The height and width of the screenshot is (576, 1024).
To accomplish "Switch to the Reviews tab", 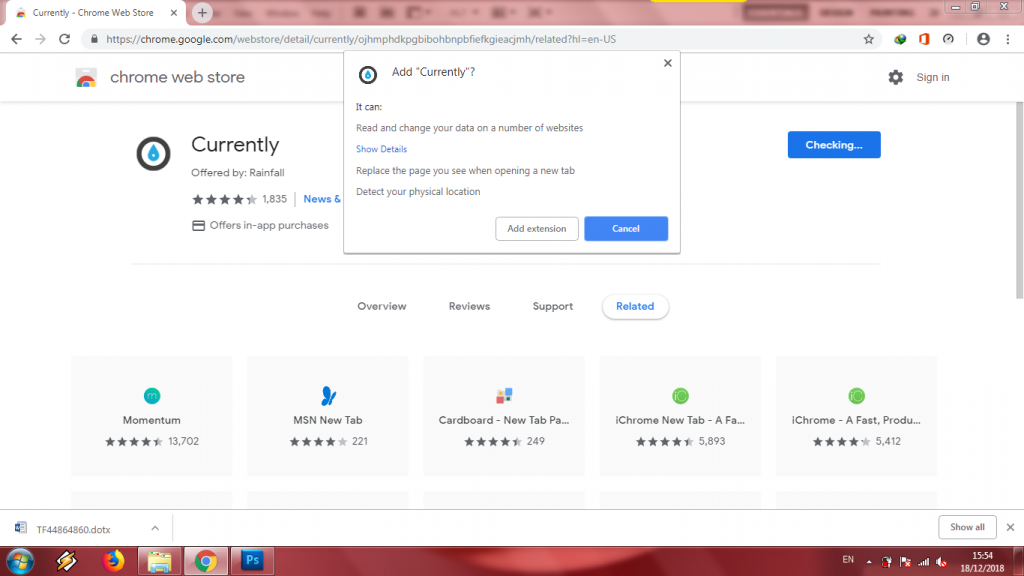I will click(469, 306).
